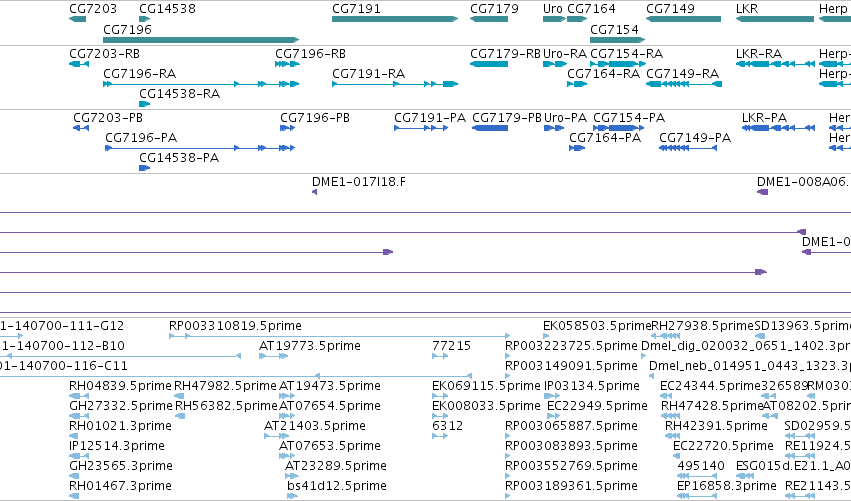851x501 pixels.
Task: Click EST label RH56382.5prime
Action: click(x=226, y=406)
